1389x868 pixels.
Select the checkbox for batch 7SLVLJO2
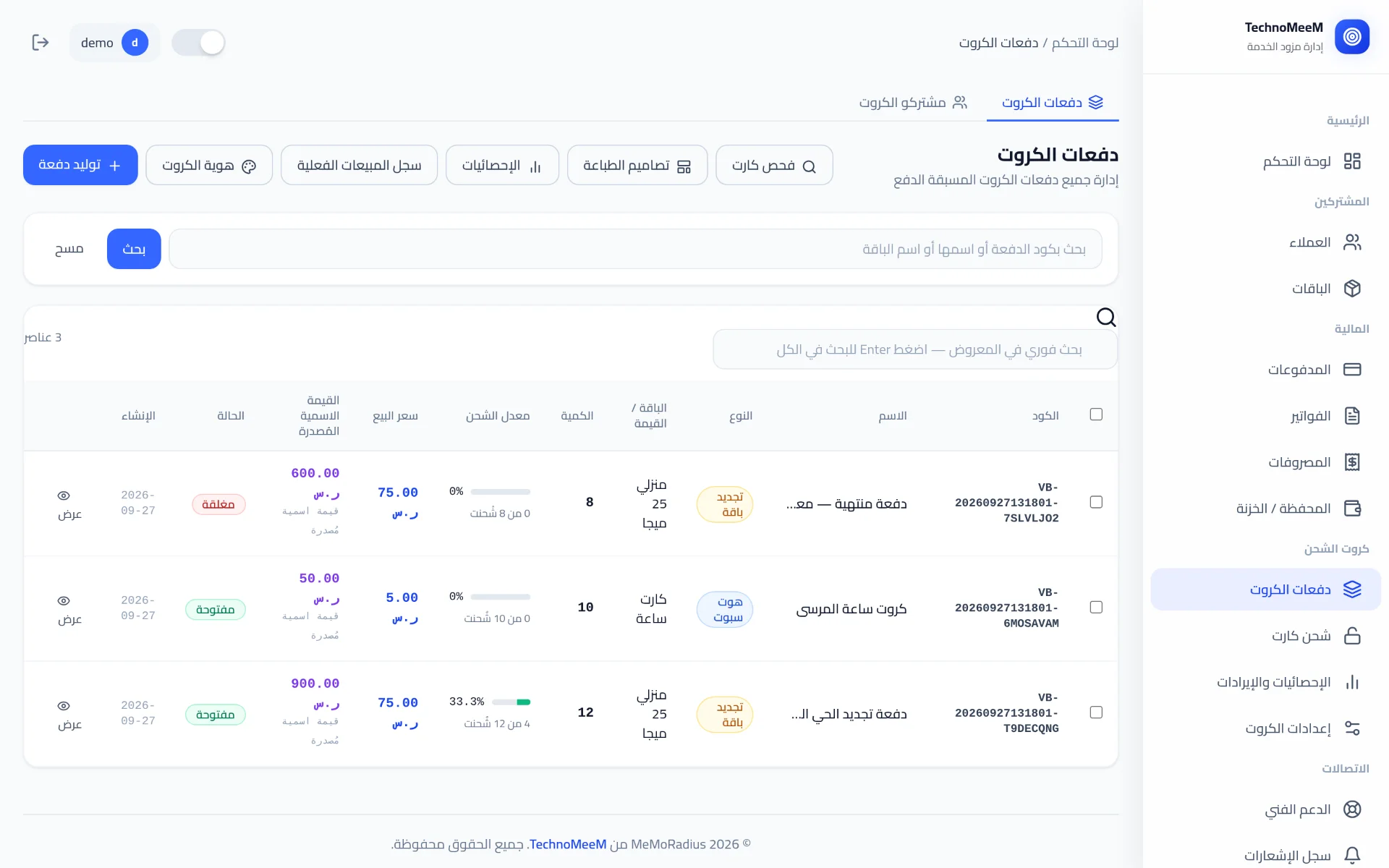pos(1096,502)
